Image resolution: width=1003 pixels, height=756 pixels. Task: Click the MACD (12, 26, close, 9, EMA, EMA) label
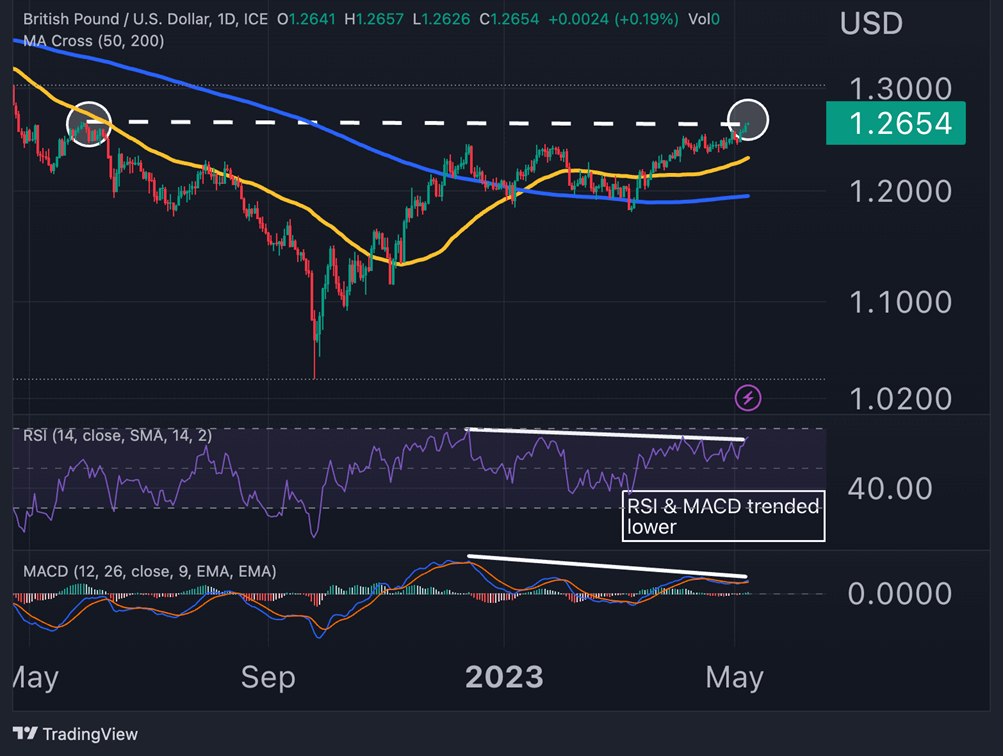click(x=150, y=571)
